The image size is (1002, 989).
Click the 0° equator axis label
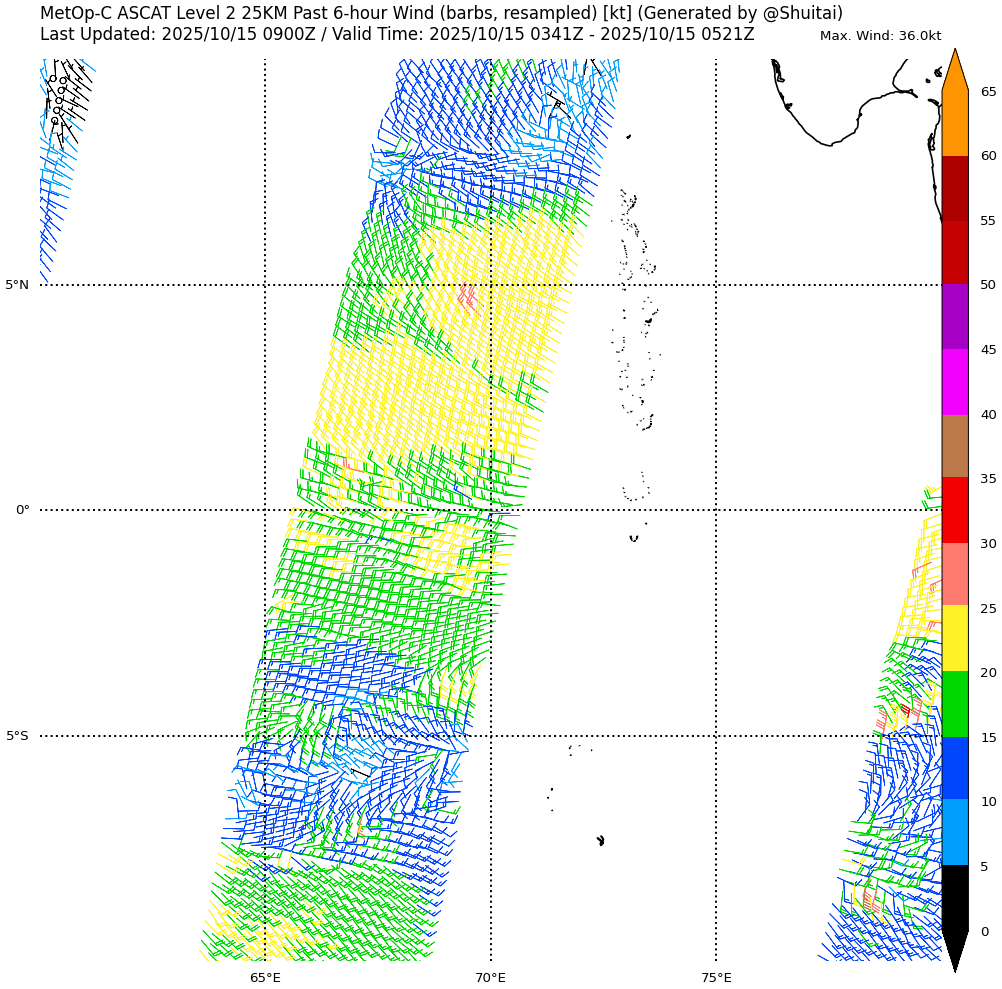tap(22, 510)
